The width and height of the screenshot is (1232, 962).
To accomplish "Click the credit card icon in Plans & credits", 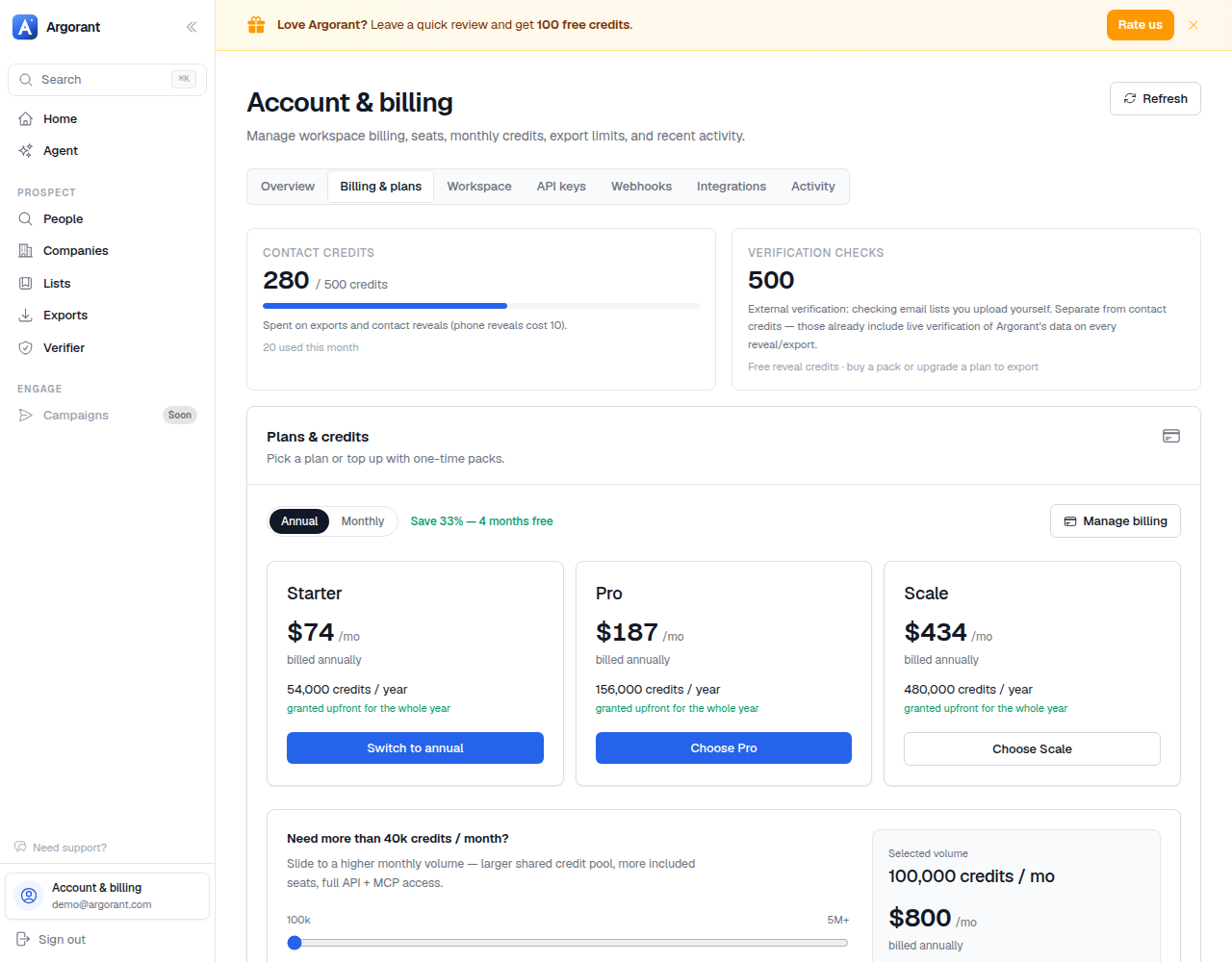I will [x=1171, y=437].
